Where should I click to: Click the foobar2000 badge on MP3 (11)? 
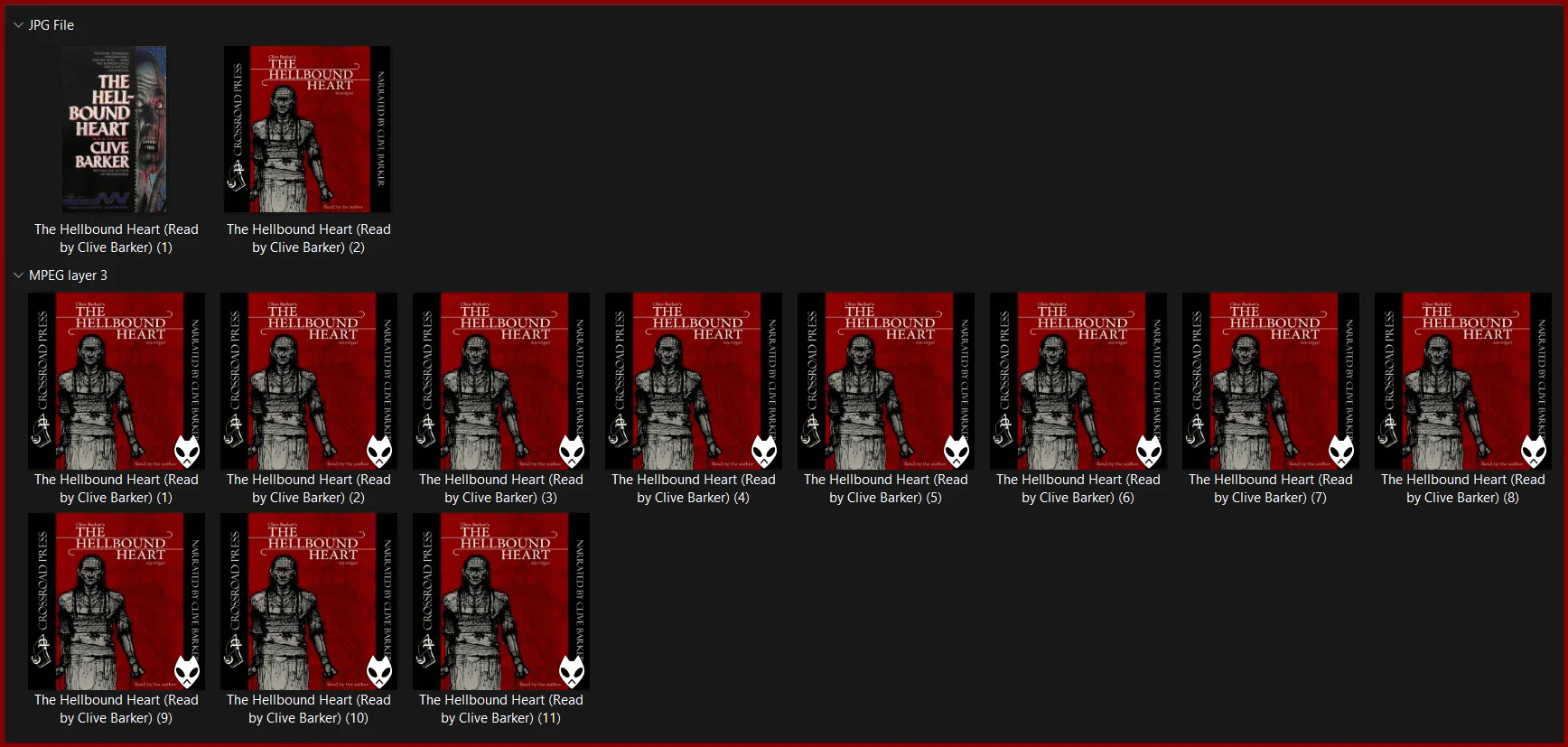pos(572,671)
